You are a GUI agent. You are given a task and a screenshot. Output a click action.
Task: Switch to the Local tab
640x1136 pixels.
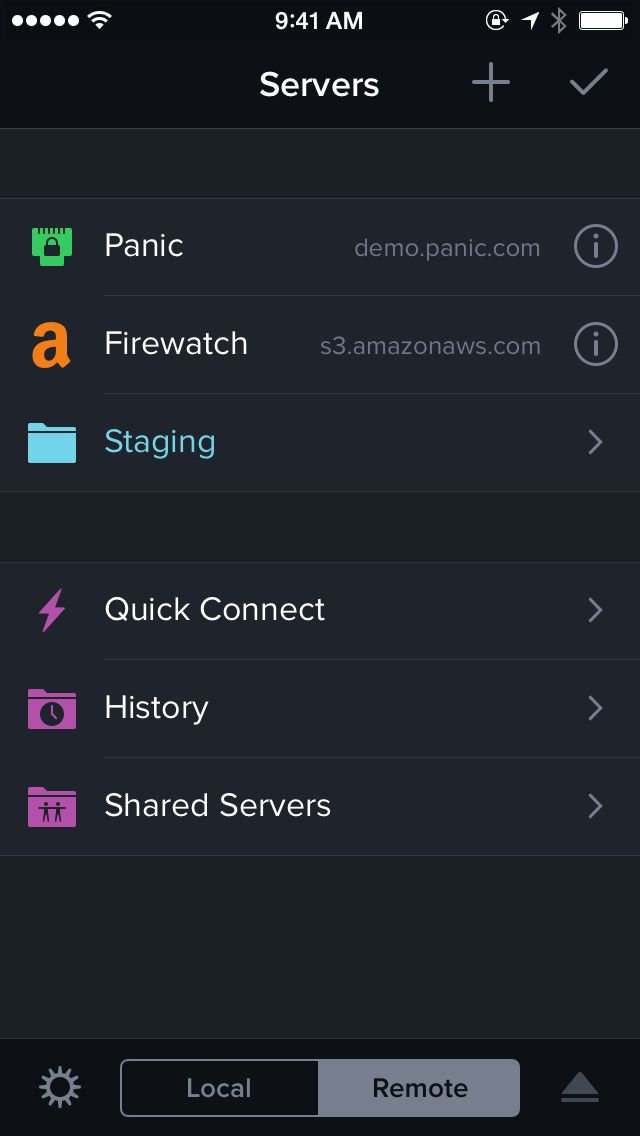219,1087
